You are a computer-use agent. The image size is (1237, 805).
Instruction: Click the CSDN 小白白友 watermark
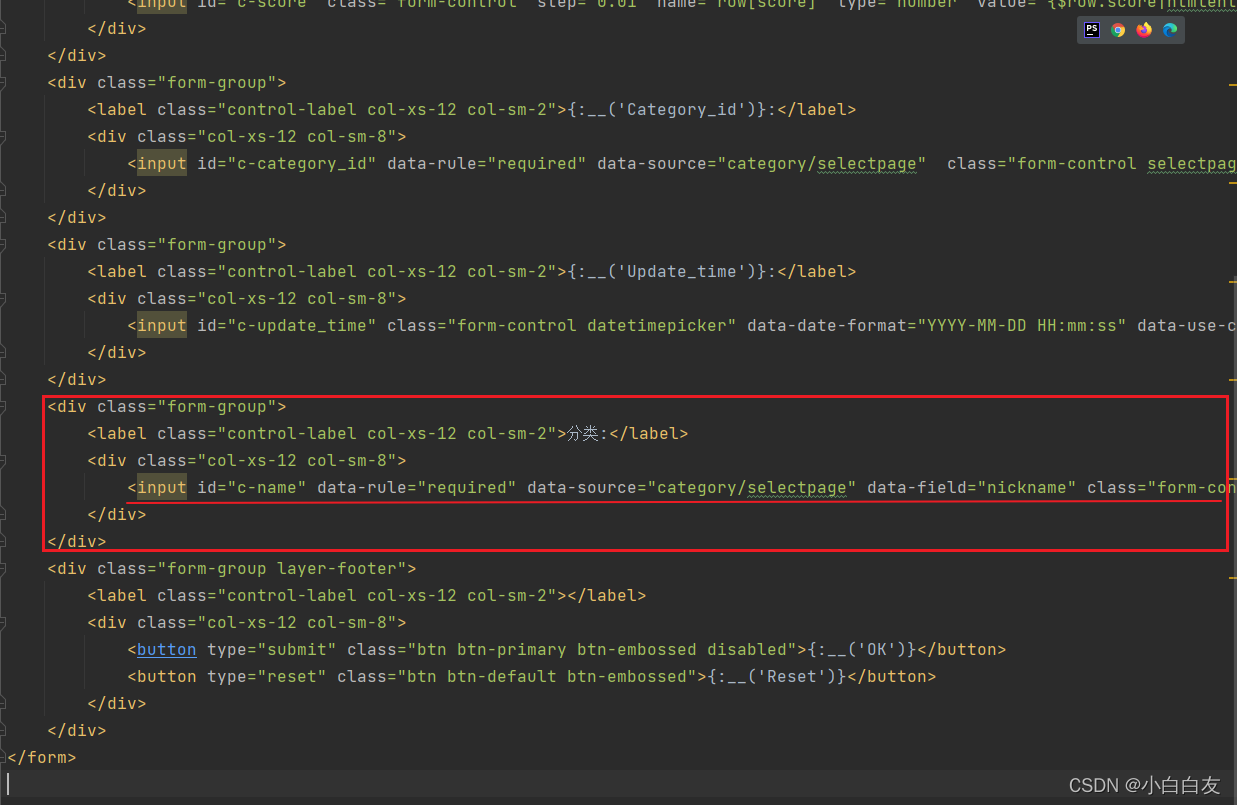point(1144,785)
